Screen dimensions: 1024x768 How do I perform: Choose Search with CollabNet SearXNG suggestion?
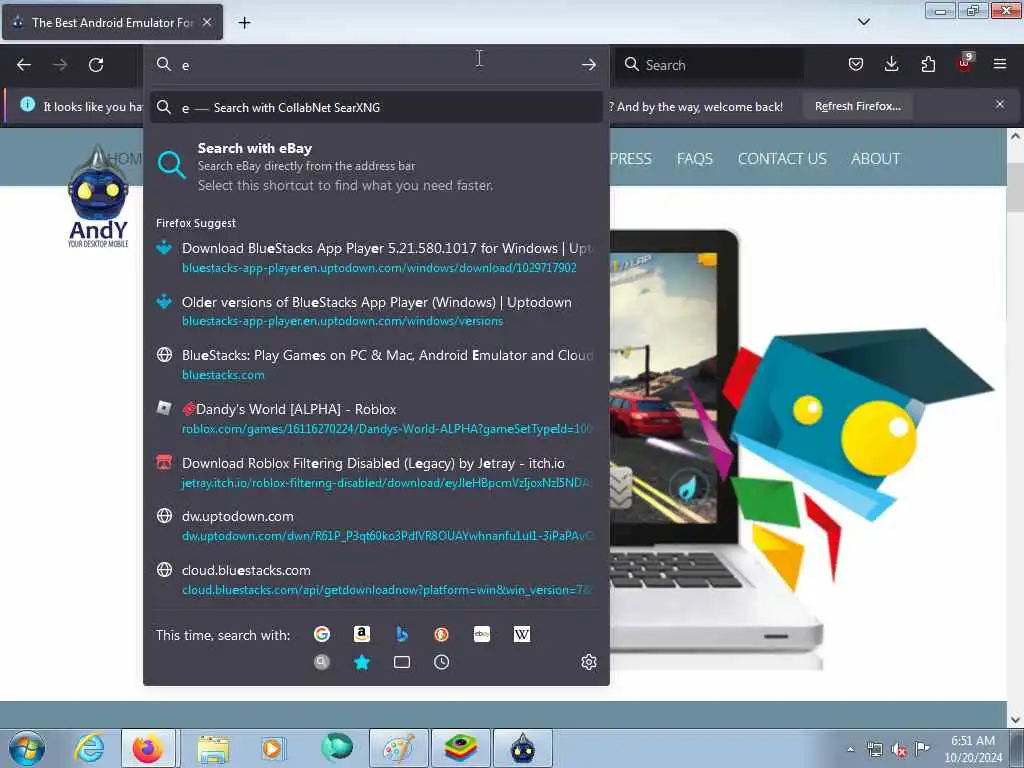tap(376, 108)
